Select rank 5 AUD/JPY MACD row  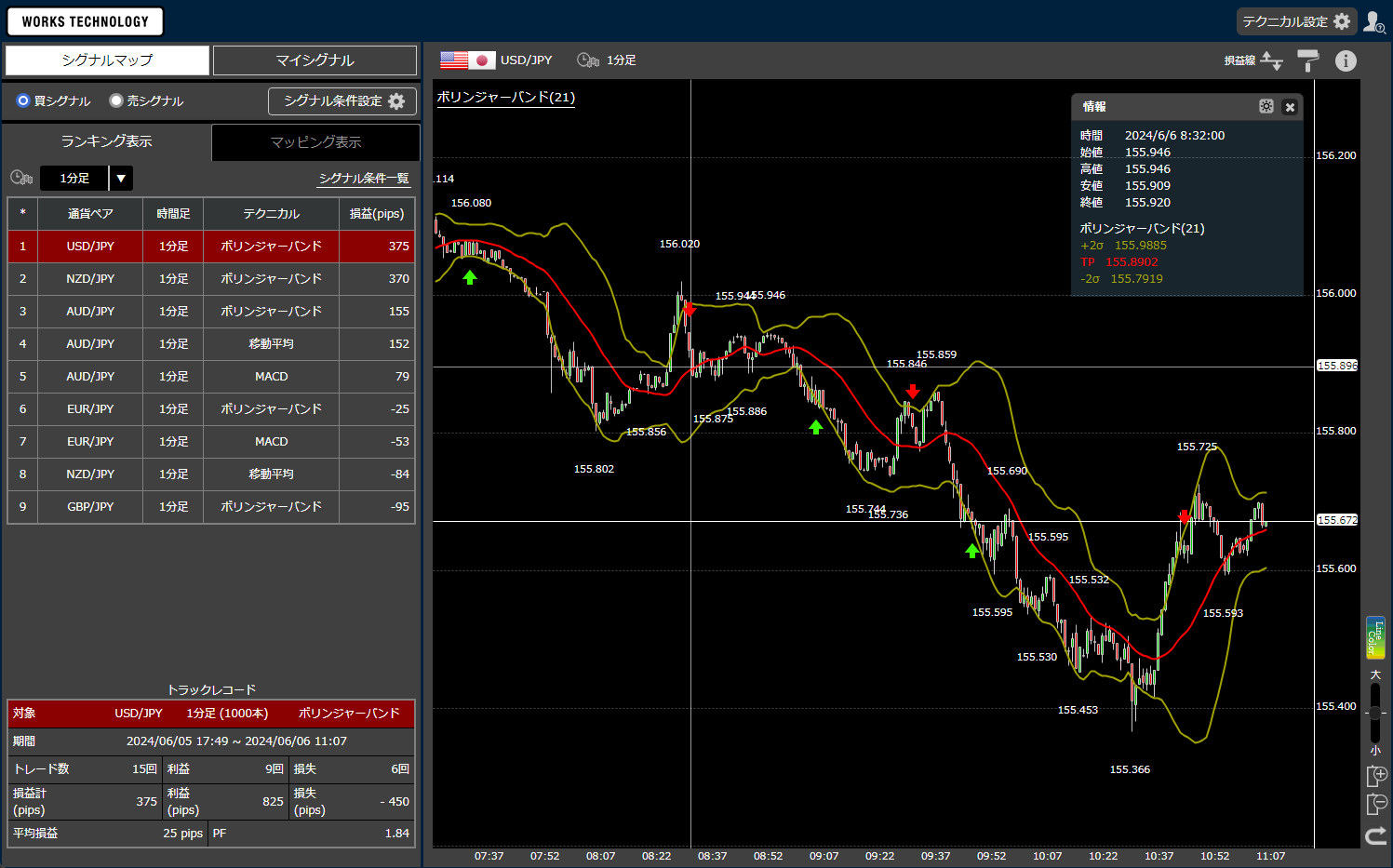pos(211,377)
